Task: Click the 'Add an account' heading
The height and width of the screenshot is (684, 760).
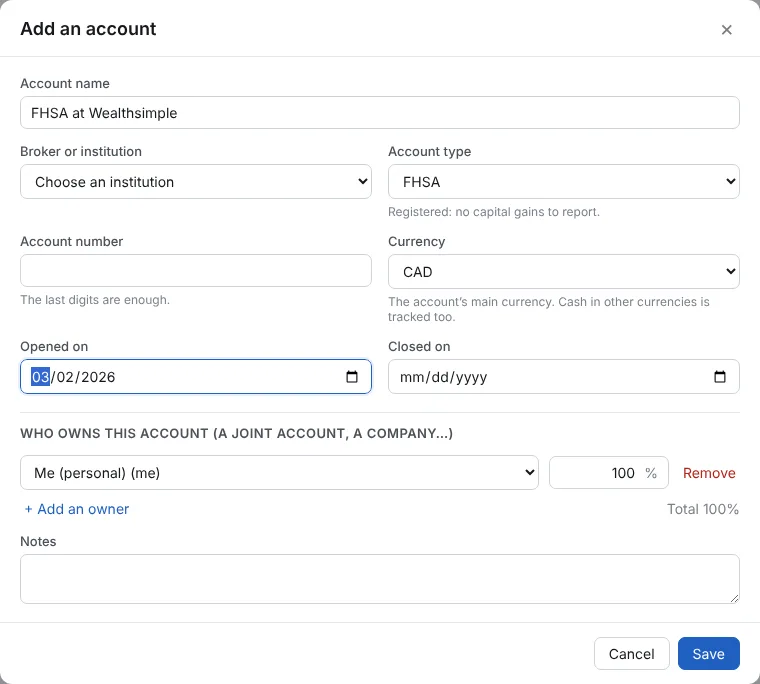Action: click(x=88, y=29)
